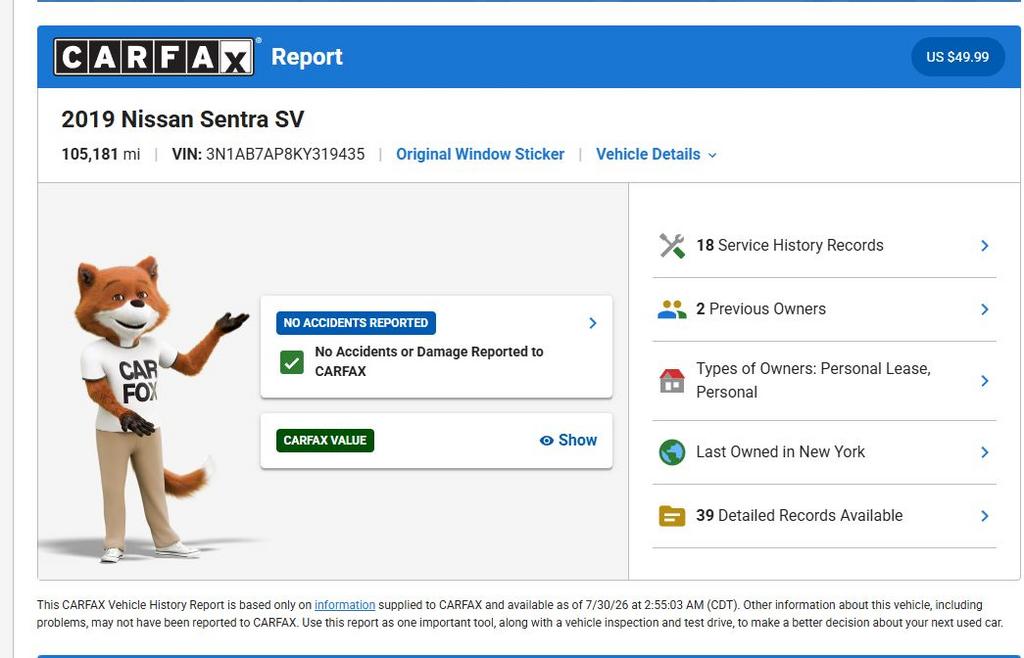Expand the Vehicle Details dropdown
Screen dimensions: 1024x658
[x=656, y=154]
